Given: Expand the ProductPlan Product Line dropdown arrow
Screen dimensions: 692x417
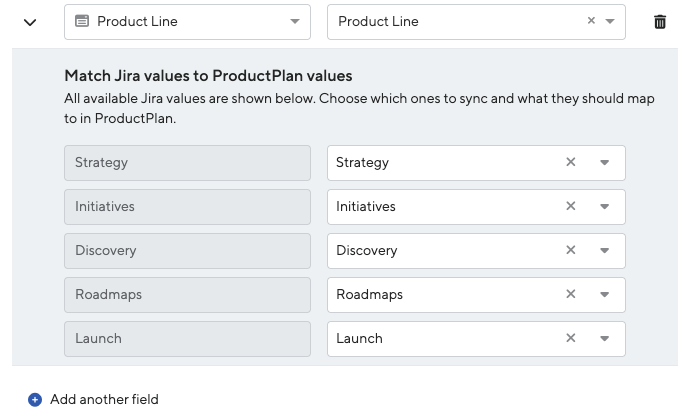Looking at the screenshot, I should coord(610,21).
